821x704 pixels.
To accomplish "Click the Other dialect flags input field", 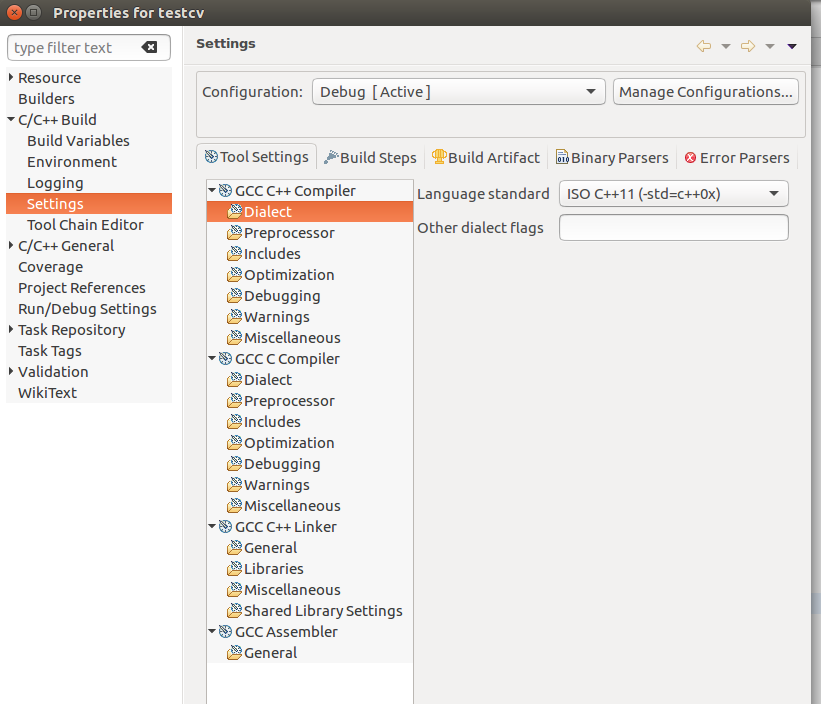I will tap(673, 227).
